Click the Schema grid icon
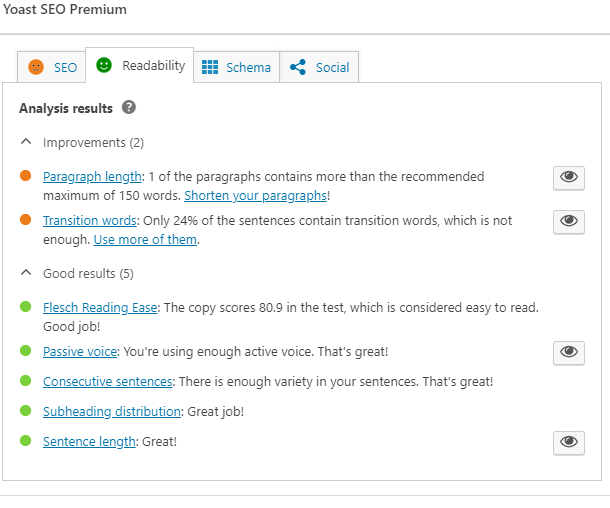Viewport: 610px width, 508px height. 210,67
